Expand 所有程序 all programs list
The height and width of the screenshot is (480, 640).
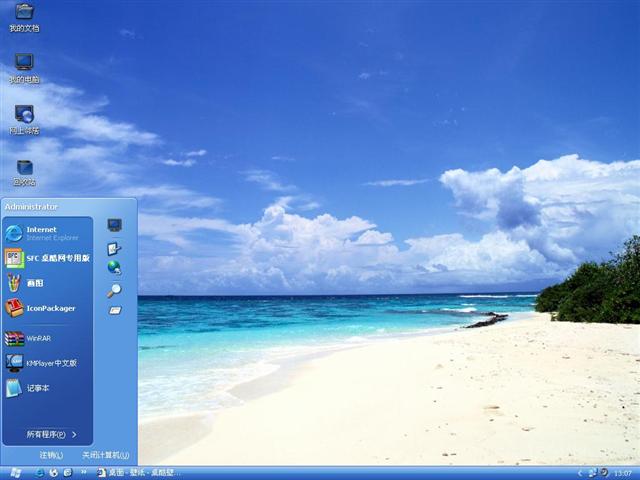(51, 435)
